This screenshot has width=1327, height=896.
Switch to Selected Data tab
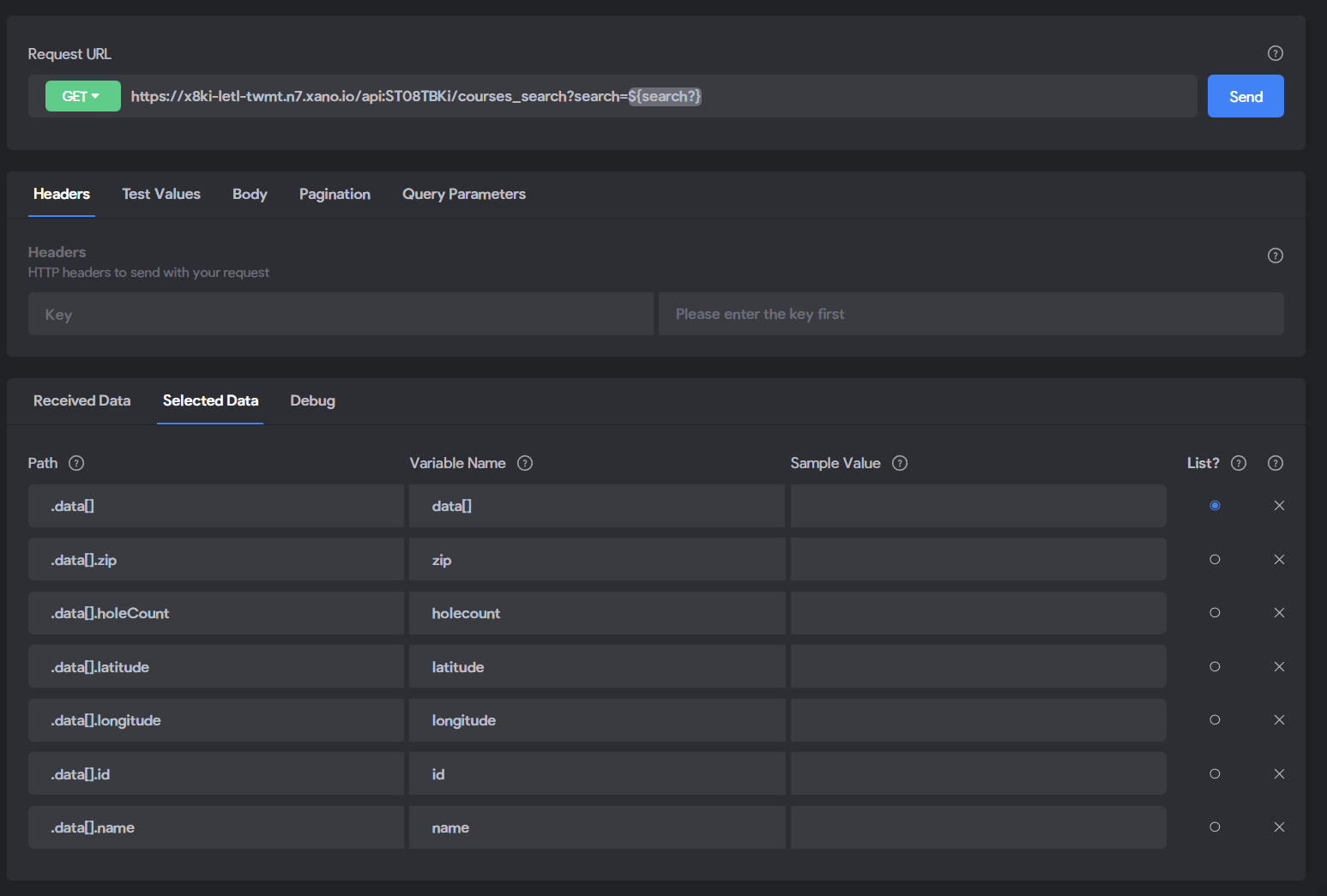pos(210,400)
